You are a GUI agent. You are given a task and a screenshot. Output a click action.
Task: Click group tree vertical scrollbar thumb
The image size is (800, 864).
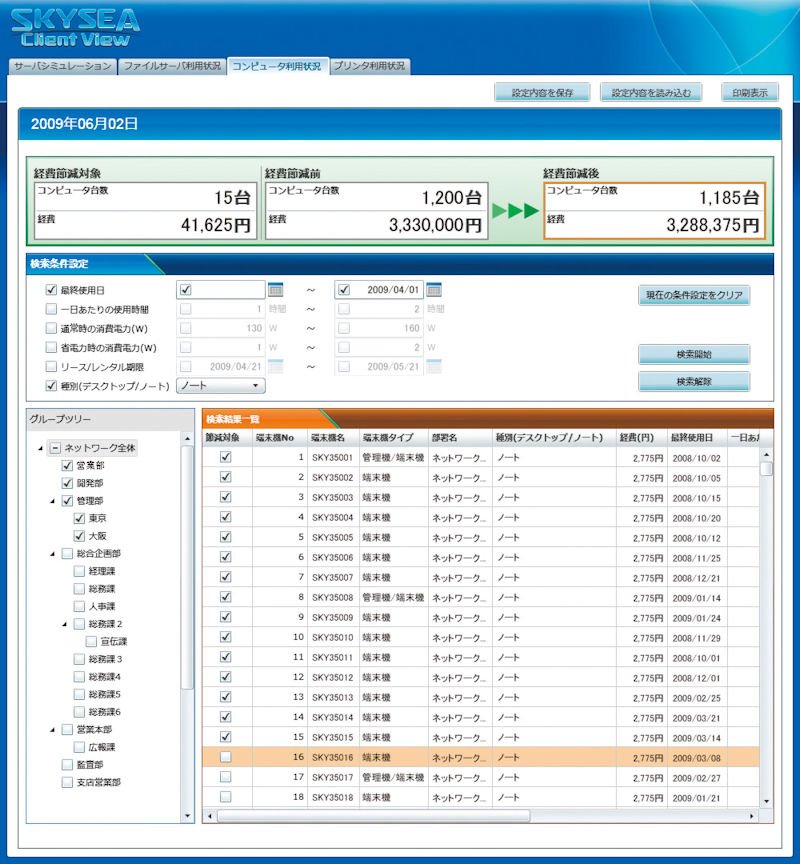tap(187, 568)
